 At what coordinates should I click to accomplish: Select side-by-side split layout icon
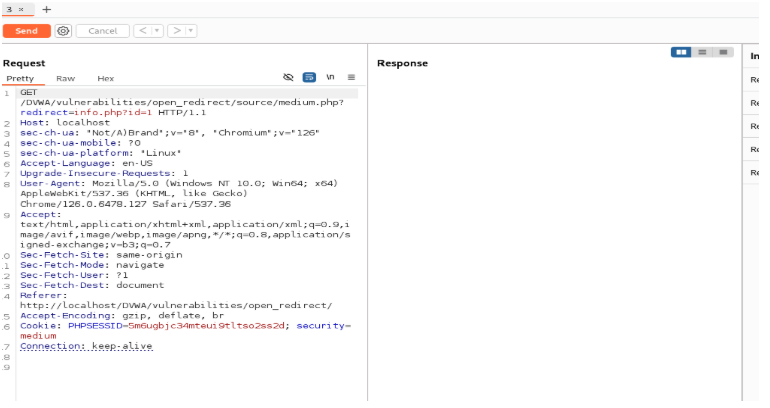681,52
